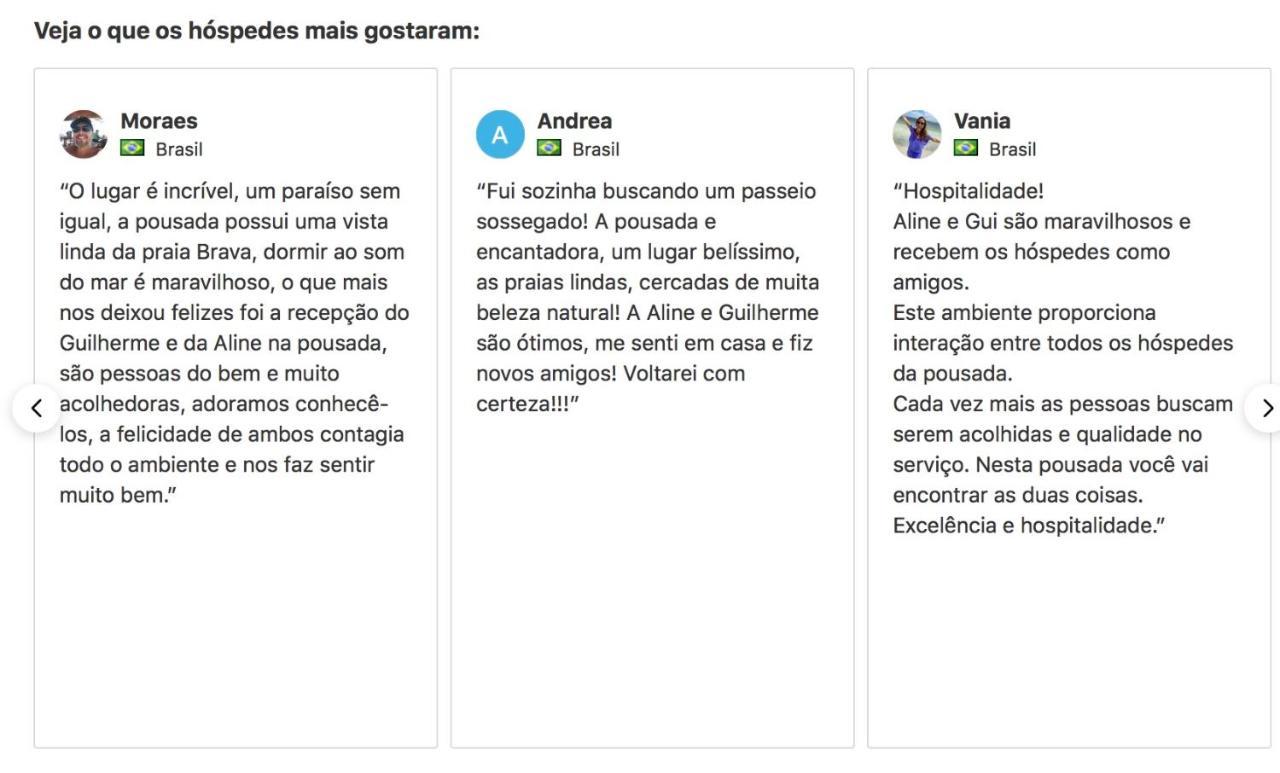Screen dimensions: 1280x773
Task: Click Moraes' review text about praia Brava
Action: [235, 343]
